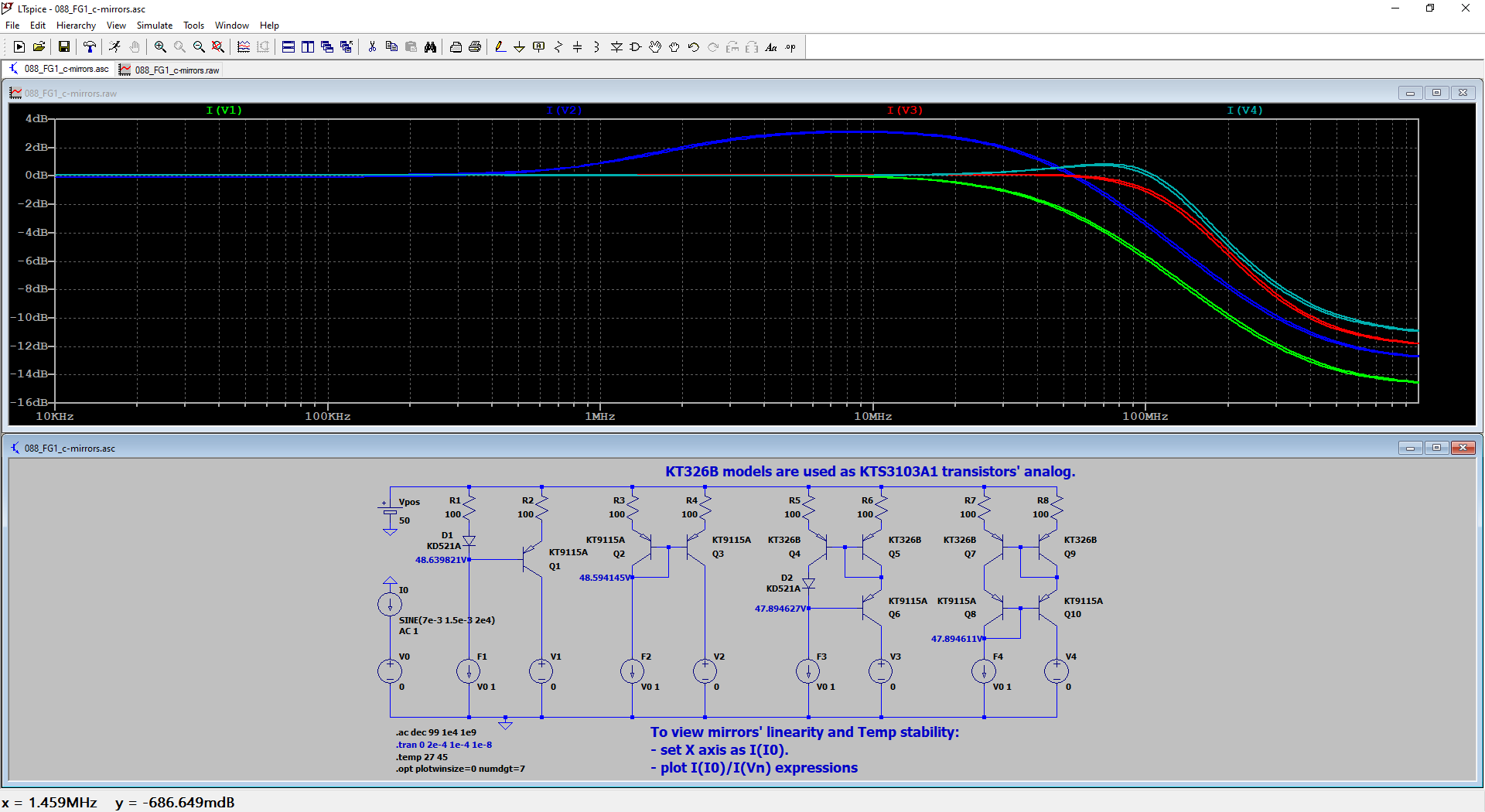Click the .ac dec 99 1e4 1e9 directive
Screen dimensions: 1485x812
tap(436, 732)
